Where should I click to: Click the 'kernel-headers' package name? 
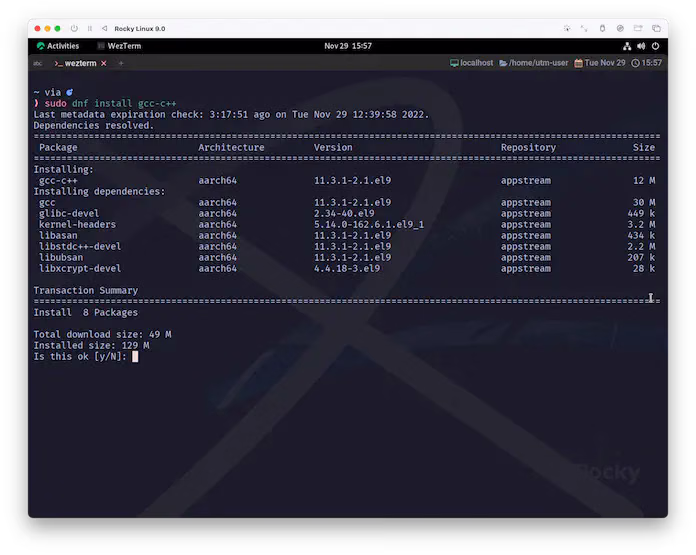(77, 224)
